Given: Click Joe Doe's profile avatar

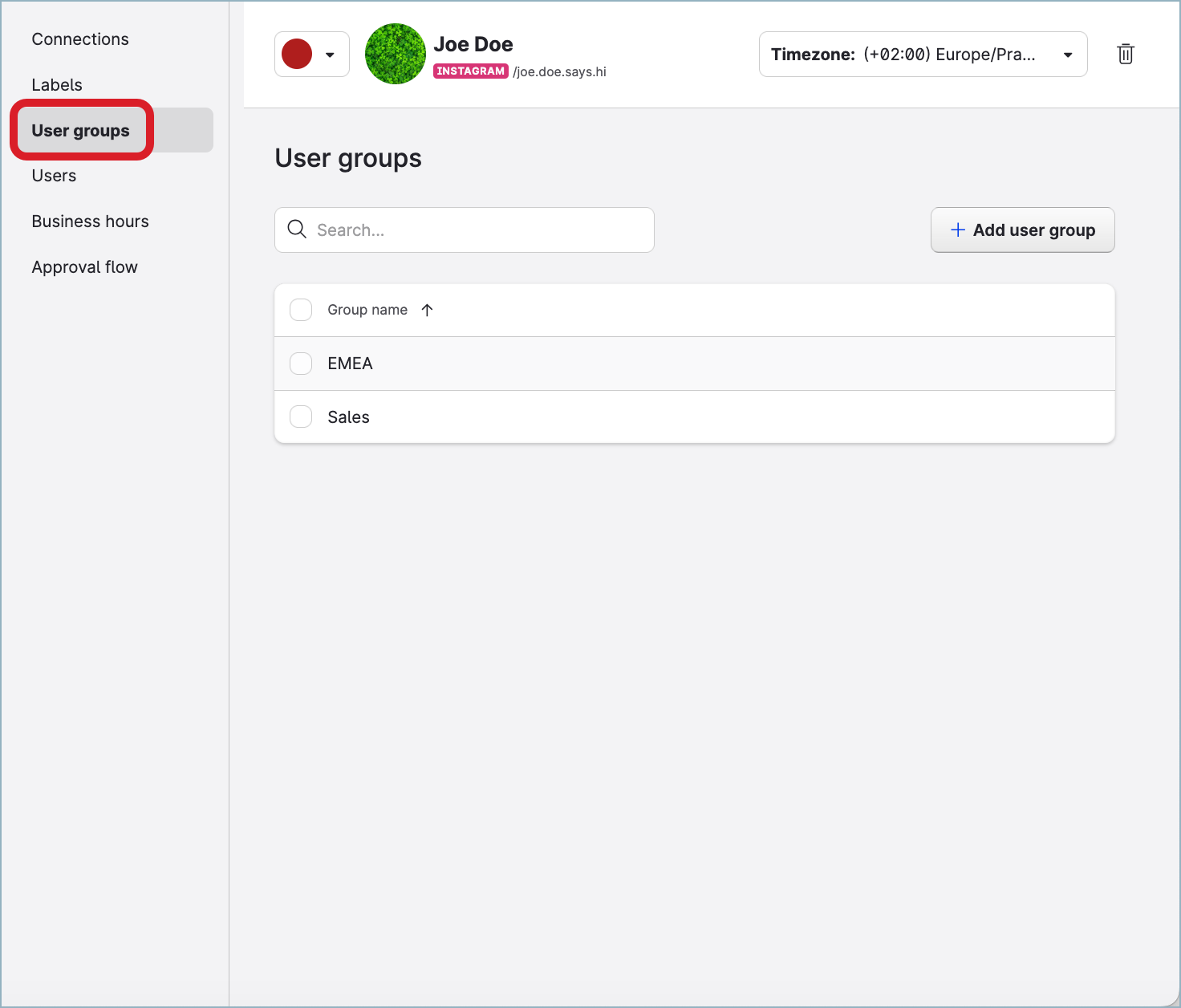Looking at the screenshot, I should (395, 54).
